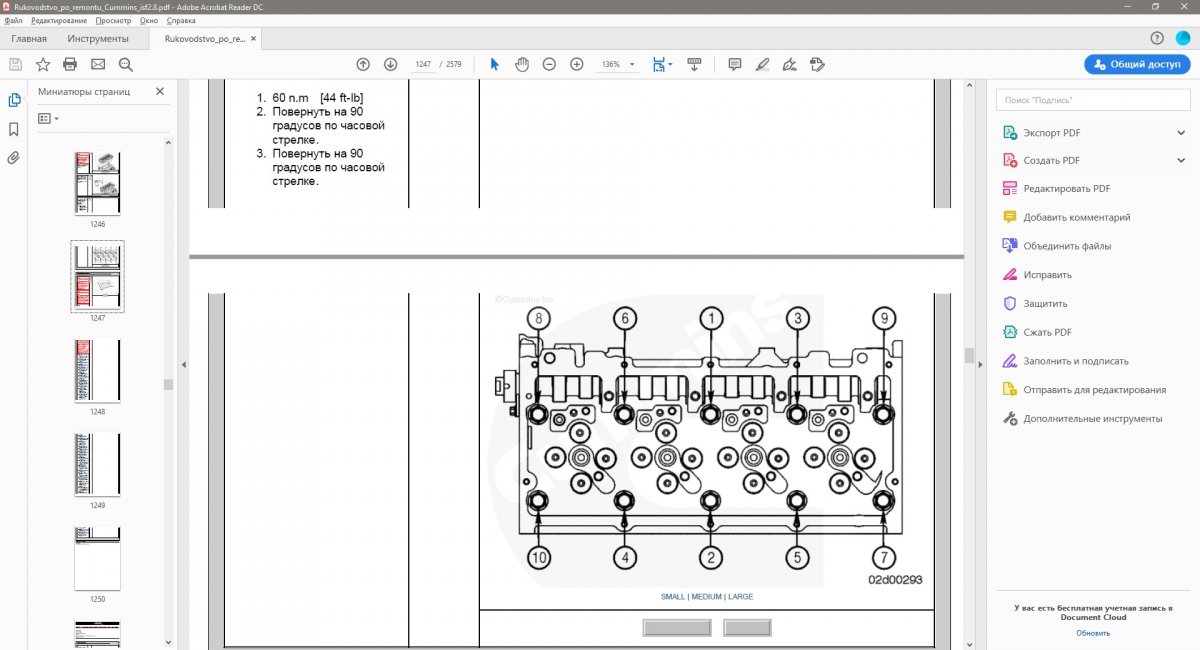
Task: Click the page number input field
Action: pyautogui.click(x=423, y=64)
